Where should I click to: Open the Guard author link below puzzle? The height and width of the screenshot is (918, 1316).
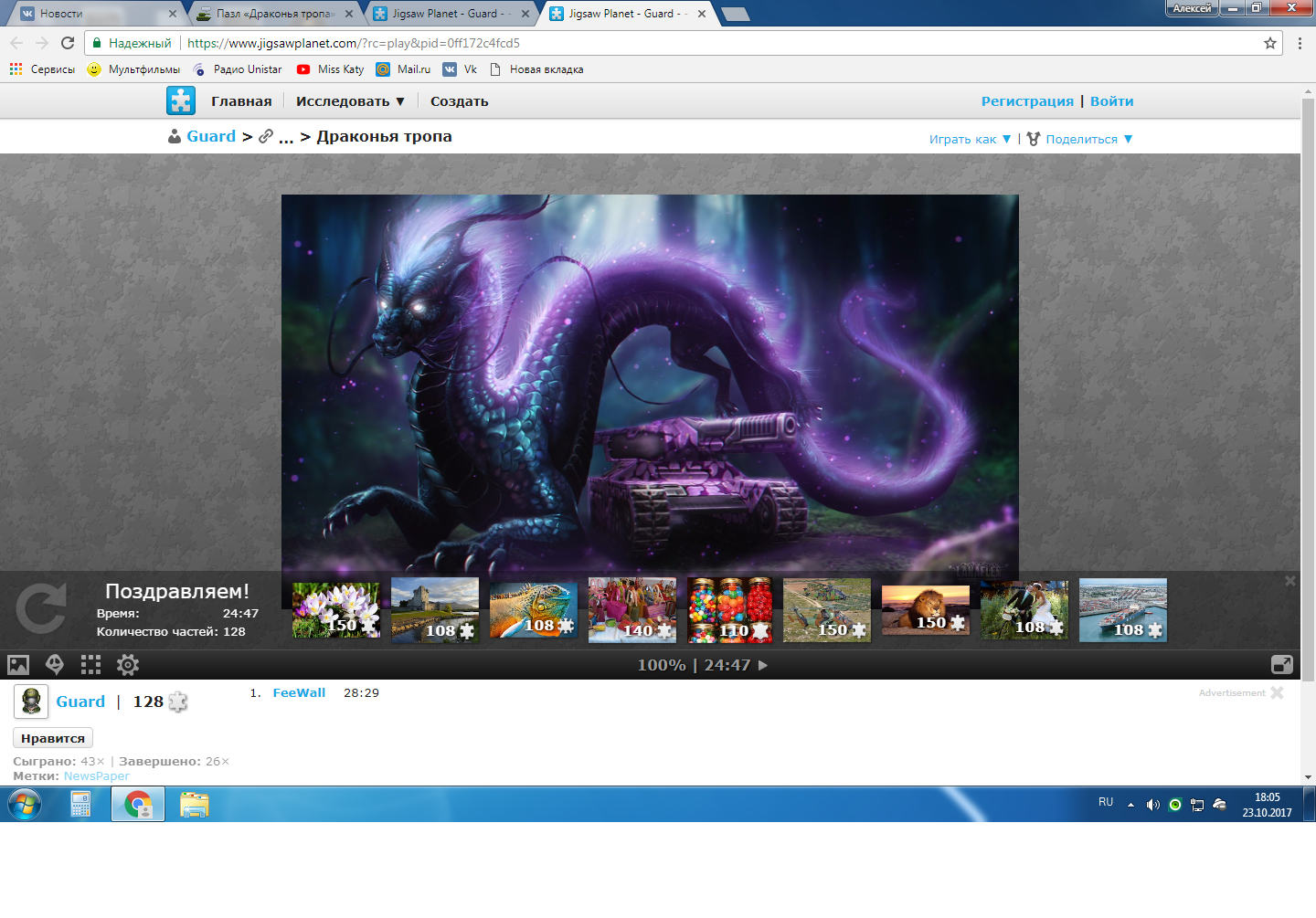tap(80, 702)
